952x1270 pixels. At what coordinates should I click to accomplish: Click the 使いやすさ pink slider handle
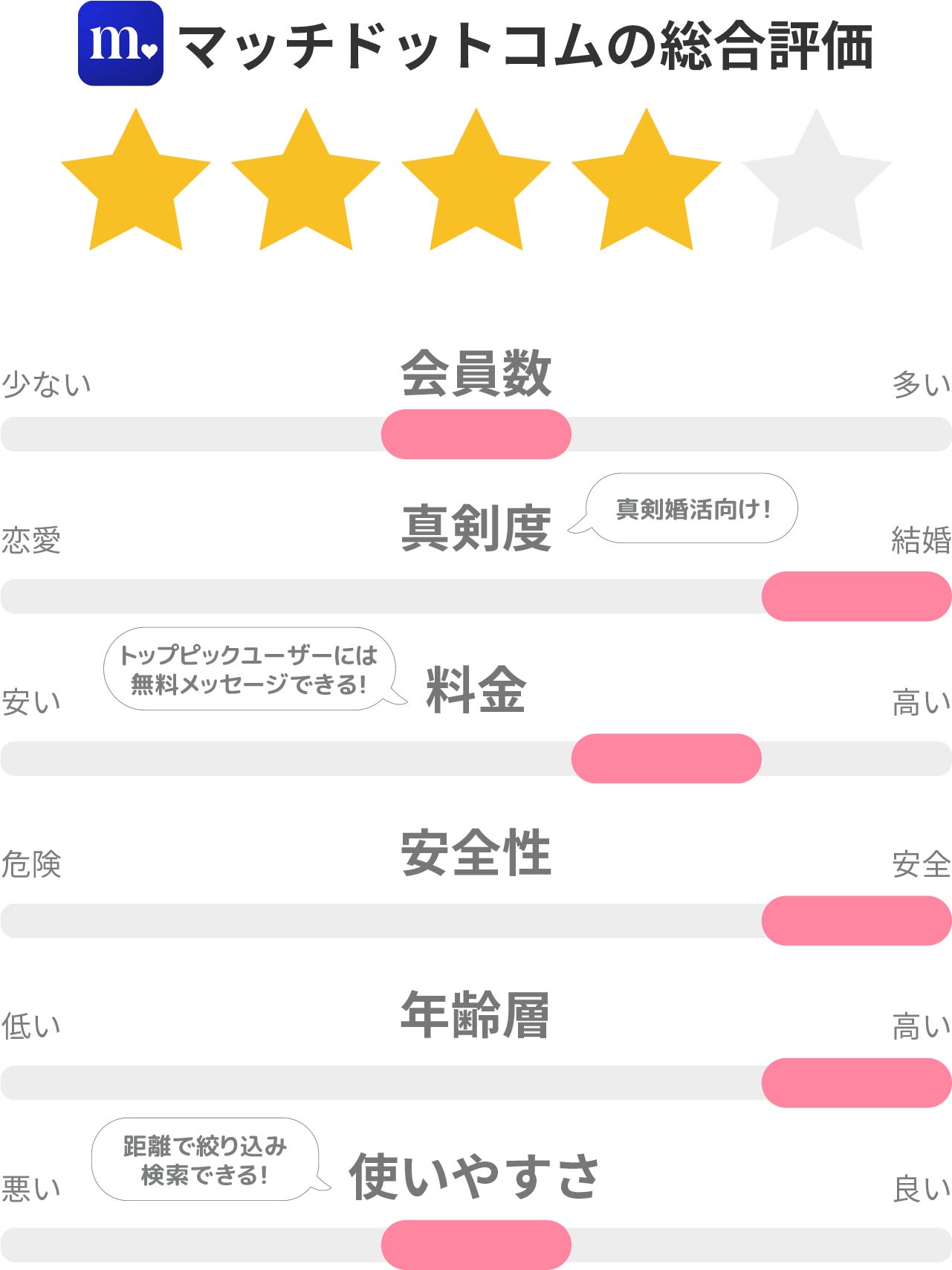pyautogui.click(x=476, y=1245)
